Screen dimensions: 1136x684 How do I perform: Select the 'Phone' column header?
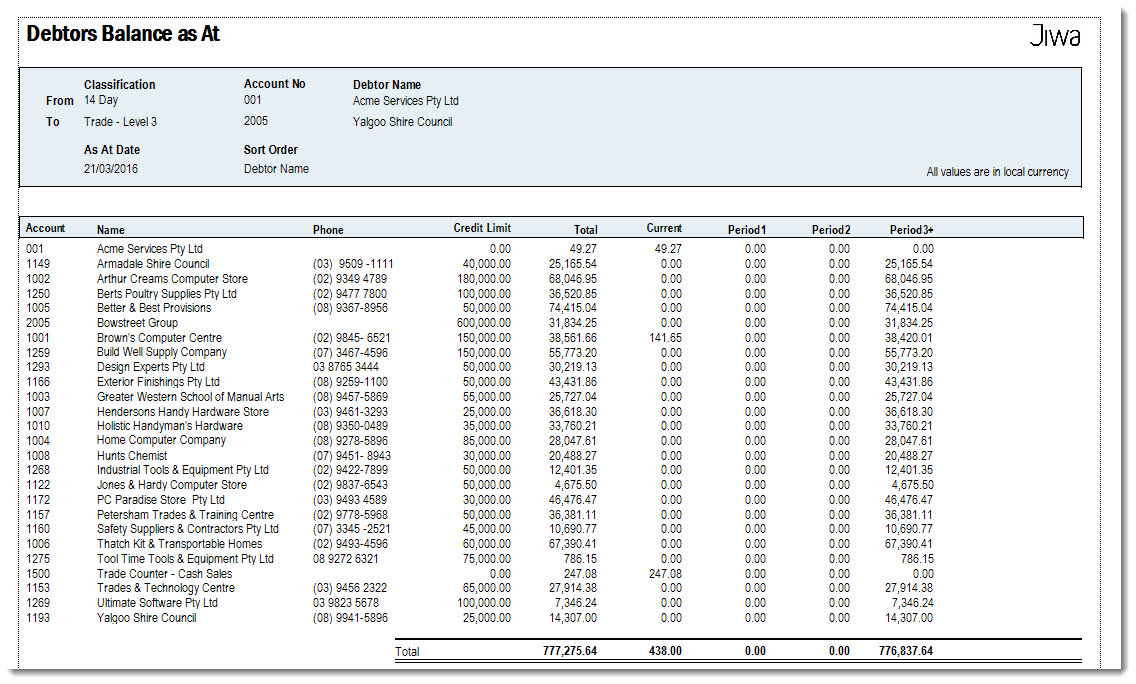click(x=328, y=230)
